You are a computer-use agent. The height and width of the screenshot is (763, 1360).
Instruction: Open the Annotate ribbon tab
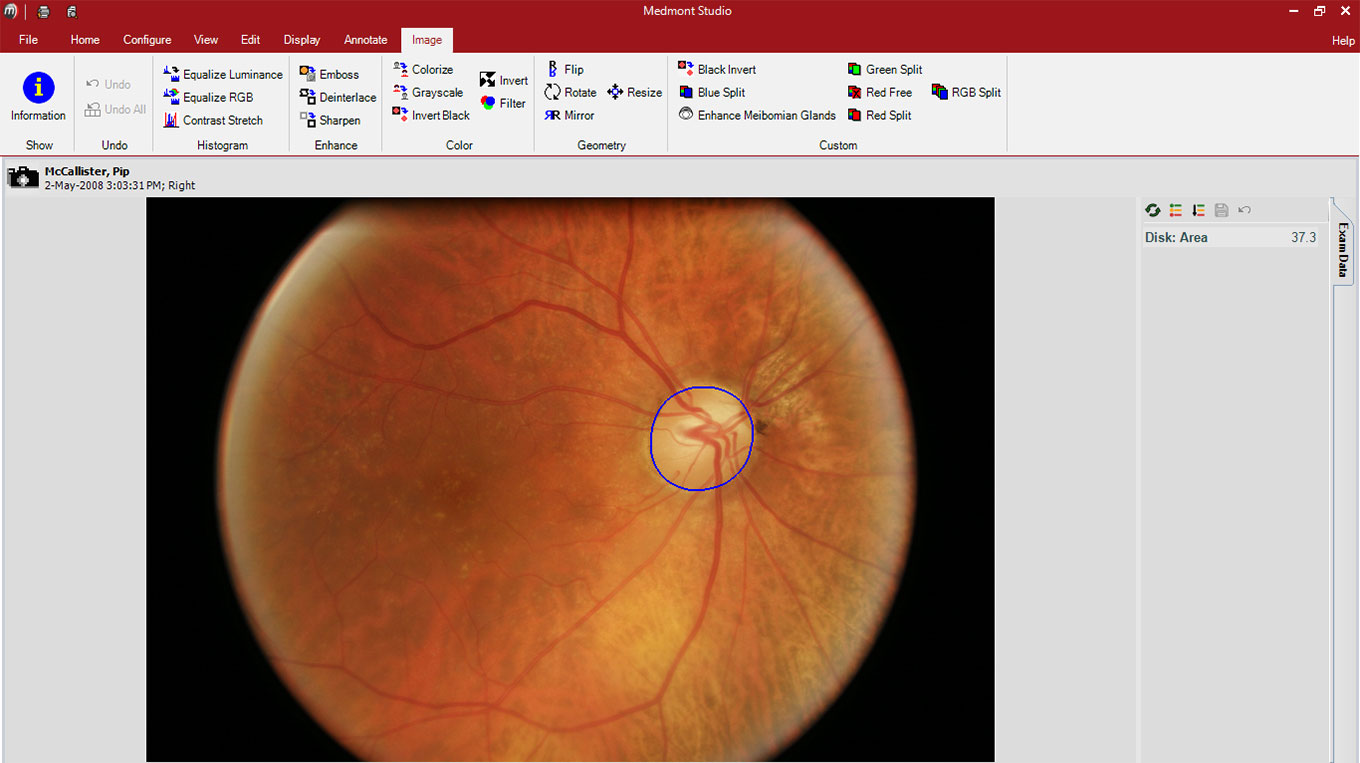point(365,40)
